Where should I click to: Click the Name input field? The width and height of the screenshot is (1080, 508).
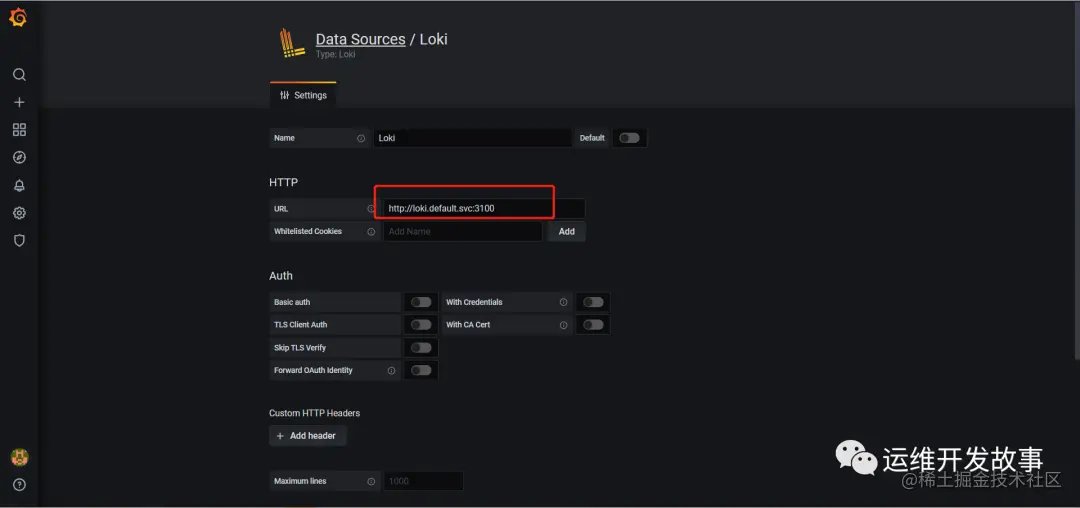click(472, 138)
